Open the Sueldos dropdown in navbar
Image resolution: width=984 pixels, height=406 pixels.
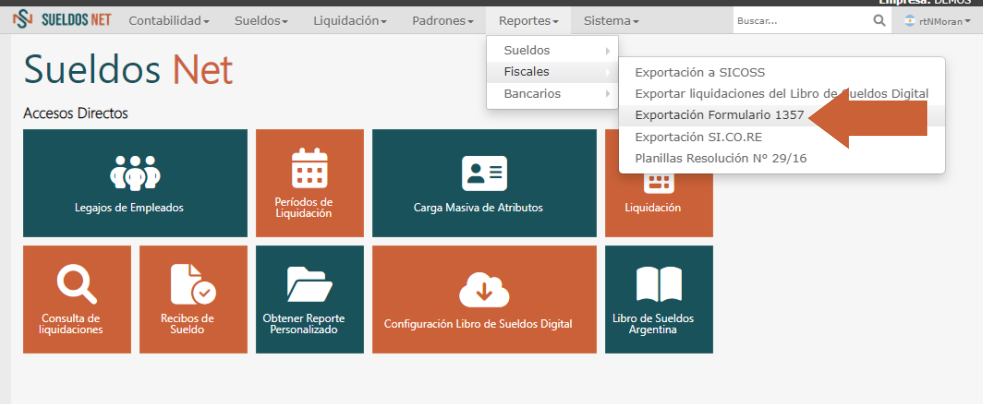tap(261, 21)
